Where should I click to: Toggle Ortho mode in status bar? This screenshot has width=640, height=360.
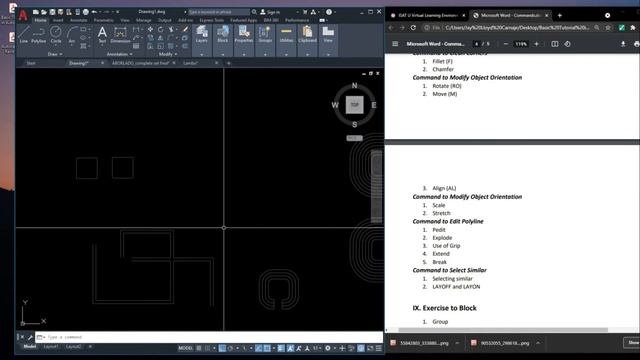pyautogui.click(x=222, y=348)
